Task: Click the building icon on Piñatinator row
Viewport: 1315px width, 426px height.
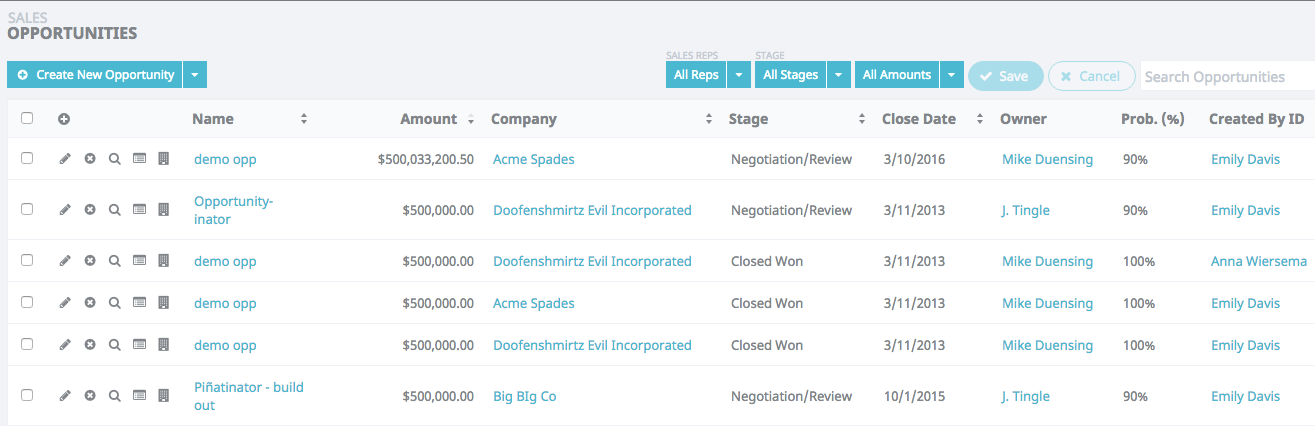Action: (x=164, y=395)
